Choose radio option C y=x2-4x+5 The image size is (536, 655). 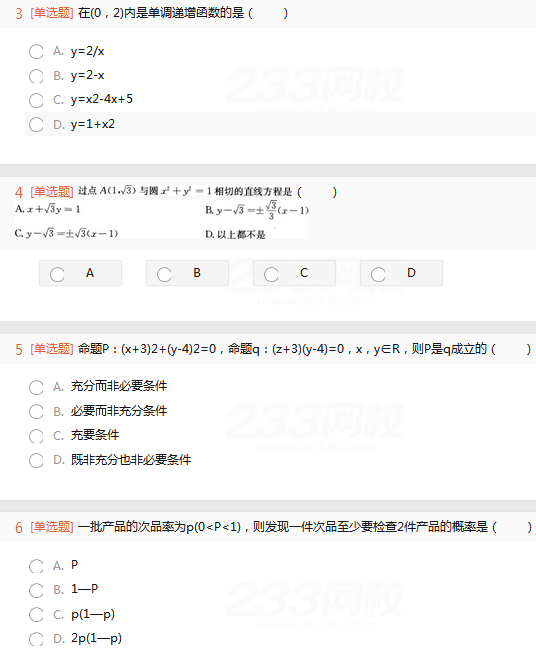click(36, 100)
